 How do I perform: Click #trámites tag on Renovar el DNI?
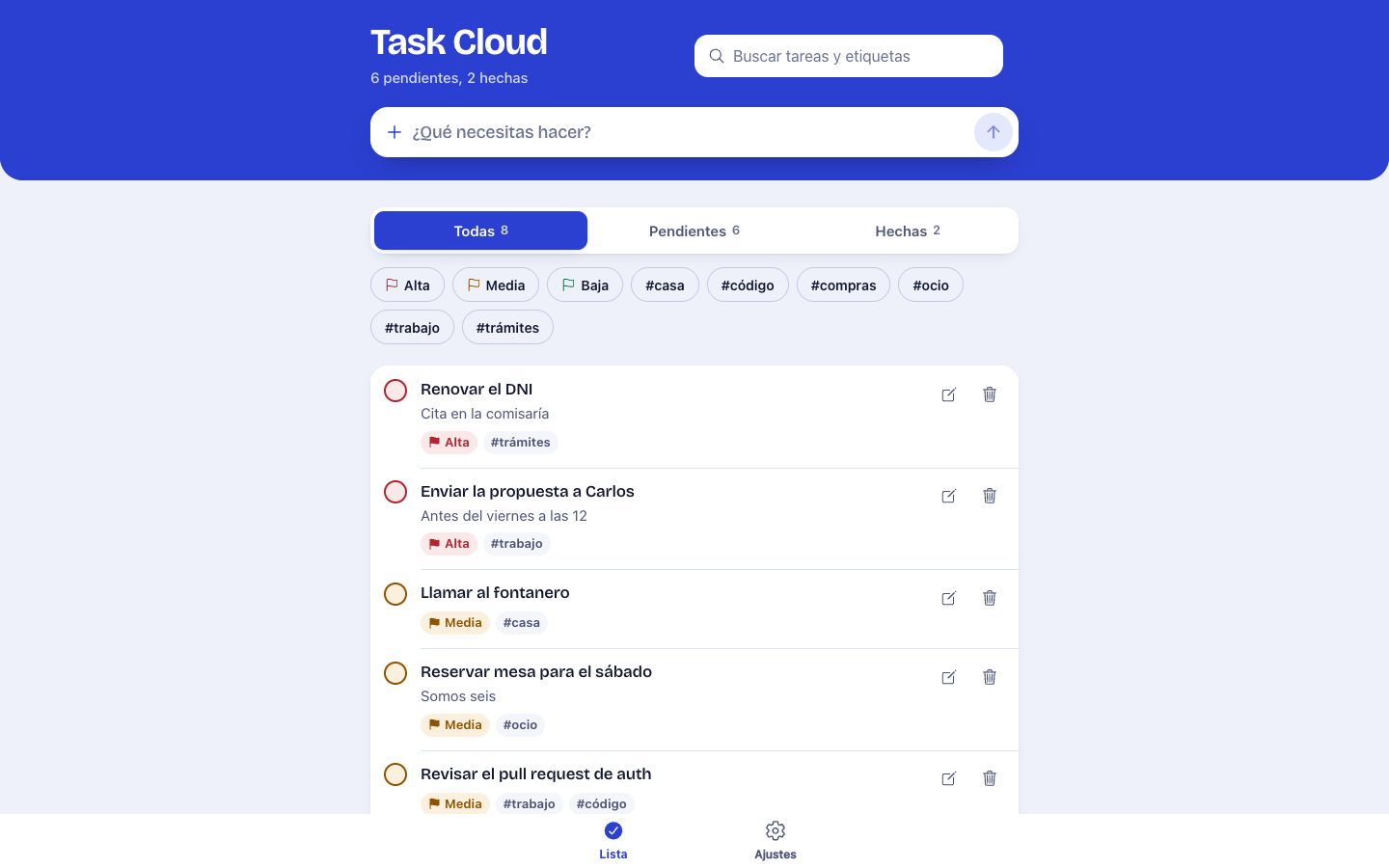[521, 442]
